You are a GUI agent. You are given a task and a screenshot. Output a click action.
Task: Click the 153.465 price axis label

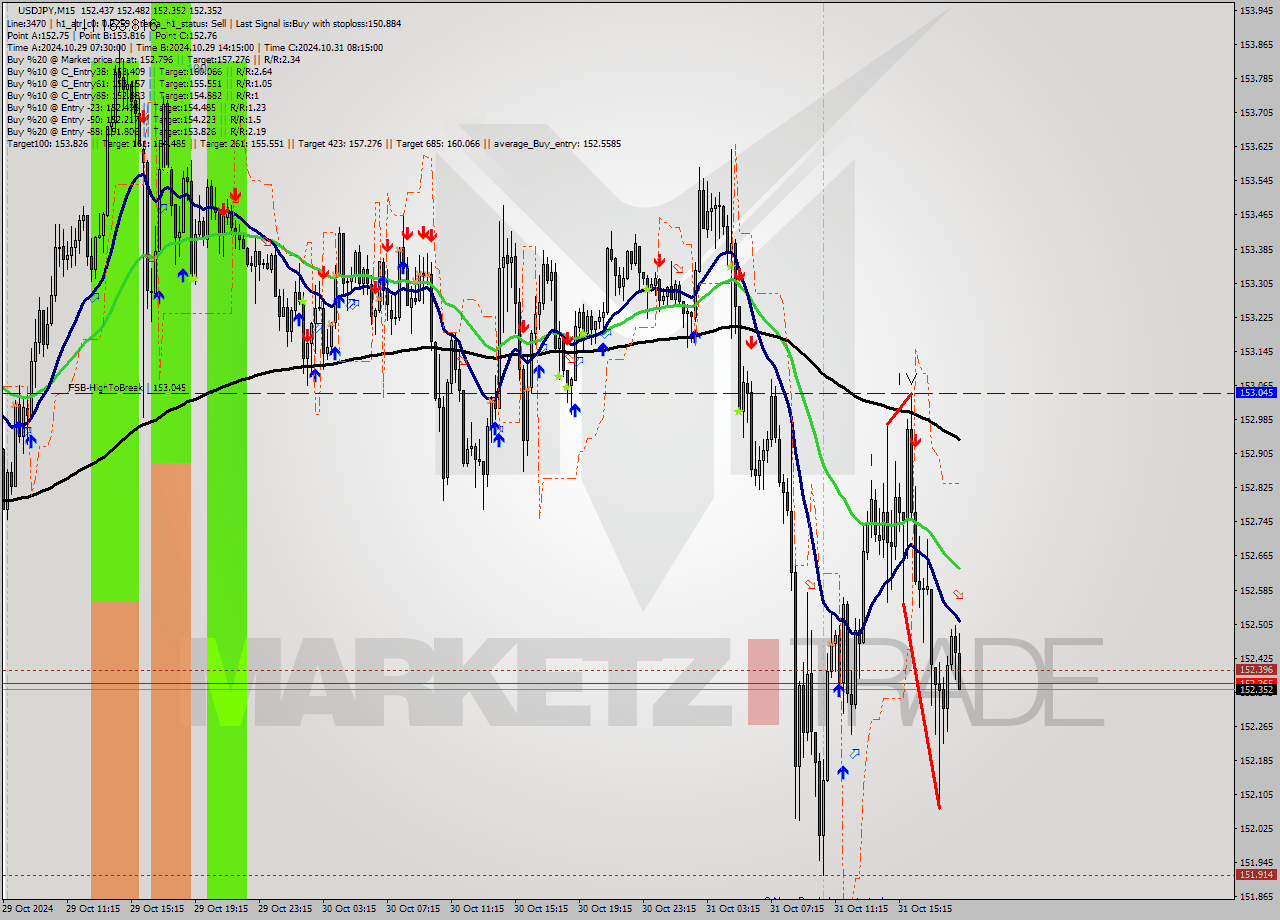coord(1256,214)
